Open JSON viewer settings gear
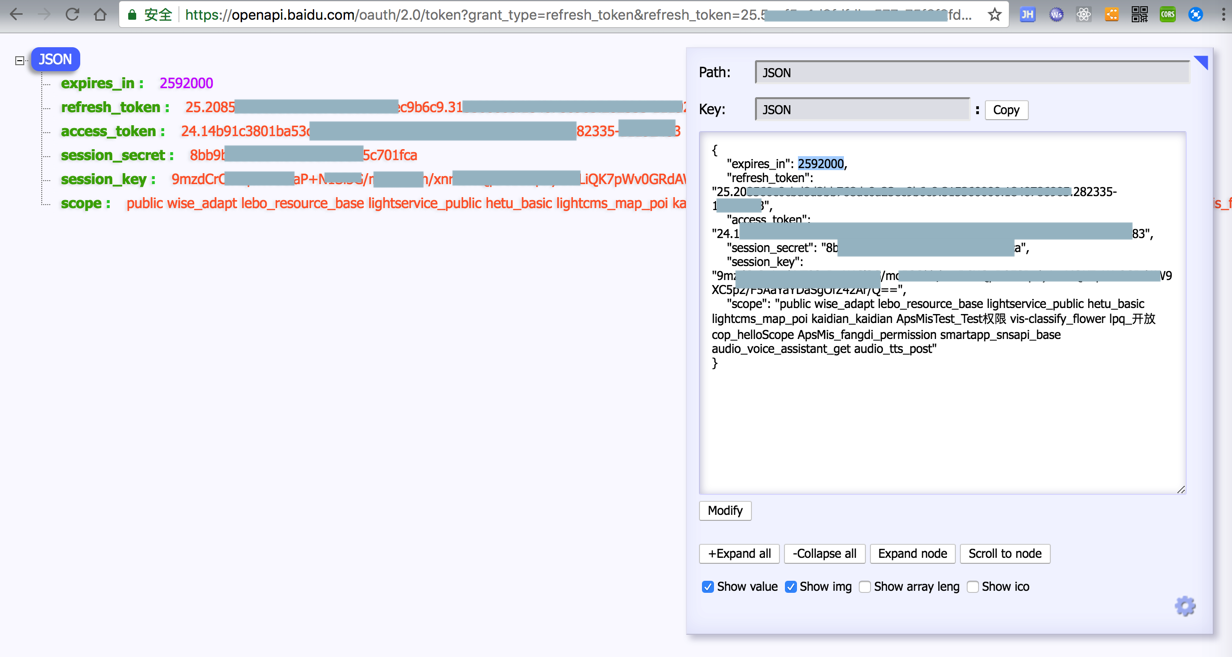Viewport: 1232px width, 657px height. click(x=1185, y=606)
